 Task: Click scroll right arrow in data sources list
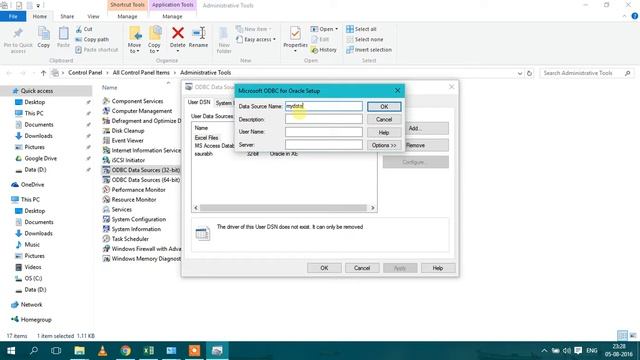(x=373, y=208)
